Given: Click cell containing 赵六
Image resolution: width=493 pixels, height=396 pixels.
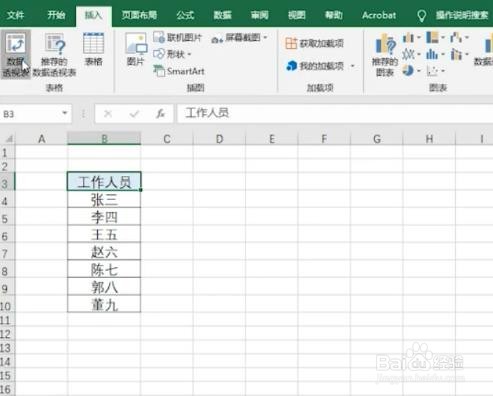Looking at the screenshot, I should [104, 252].
